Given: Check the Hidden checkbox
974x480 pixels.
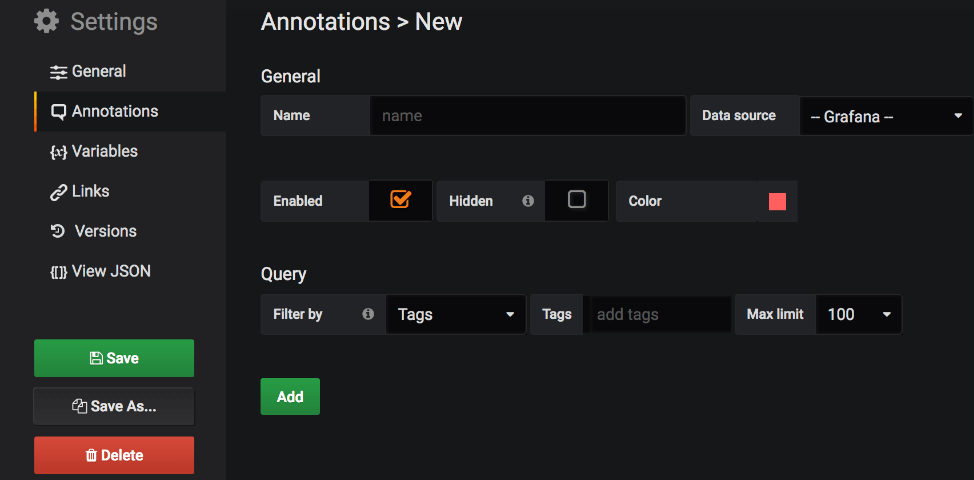Looking at the screenshot, I should (577, 199).
